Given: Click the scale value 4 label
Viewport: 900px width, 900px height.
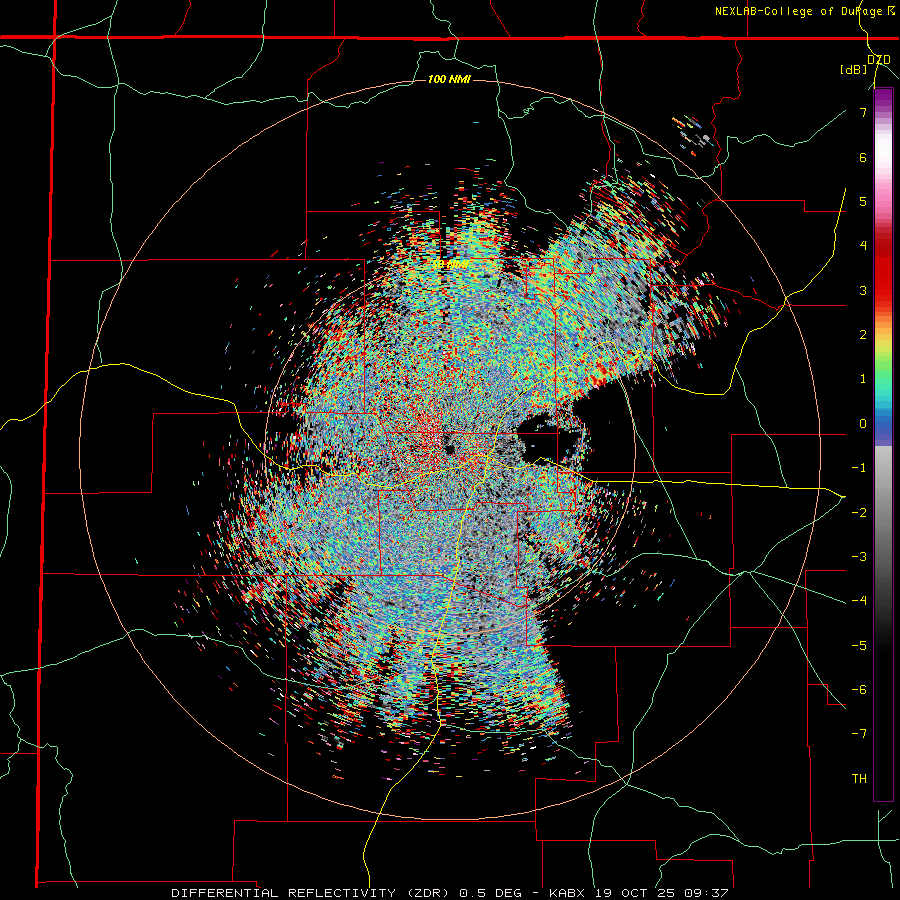Looking at the screenshot, I should [x=863, y=246].
